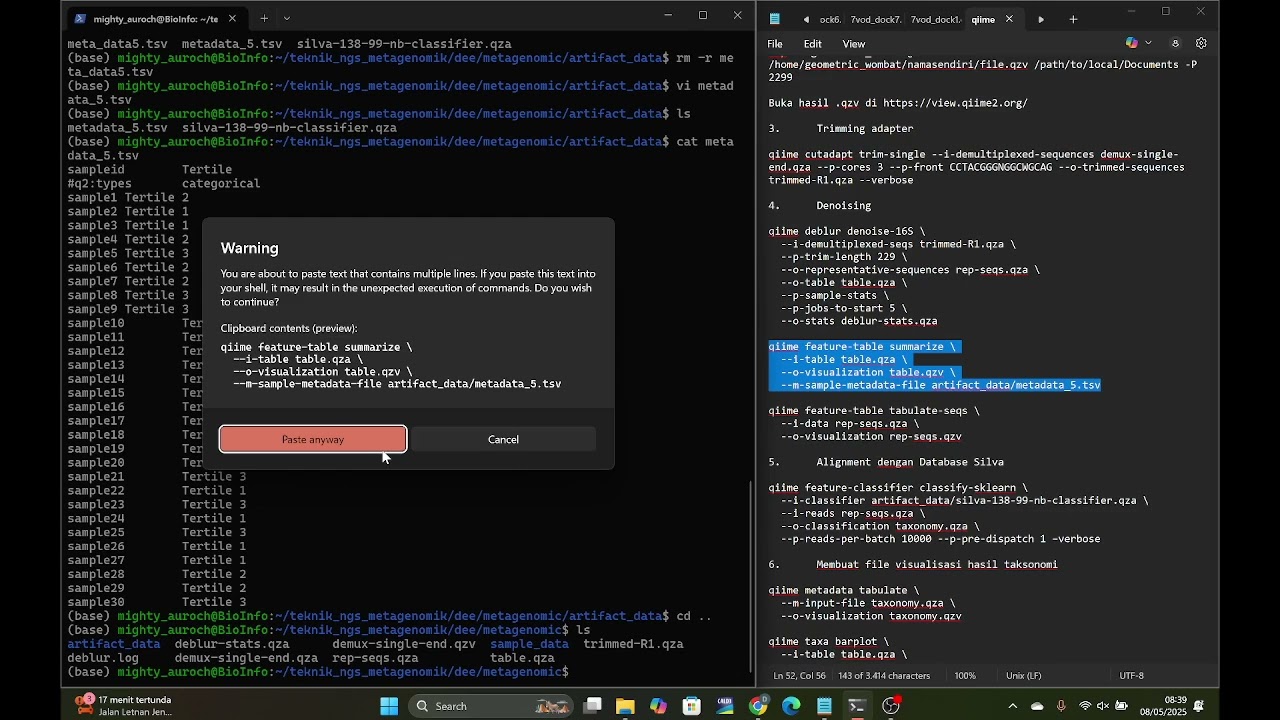This screenshot has width=1280, height=720.
Task: Open the 100% zoom status entry
Action: pos(964,676)
